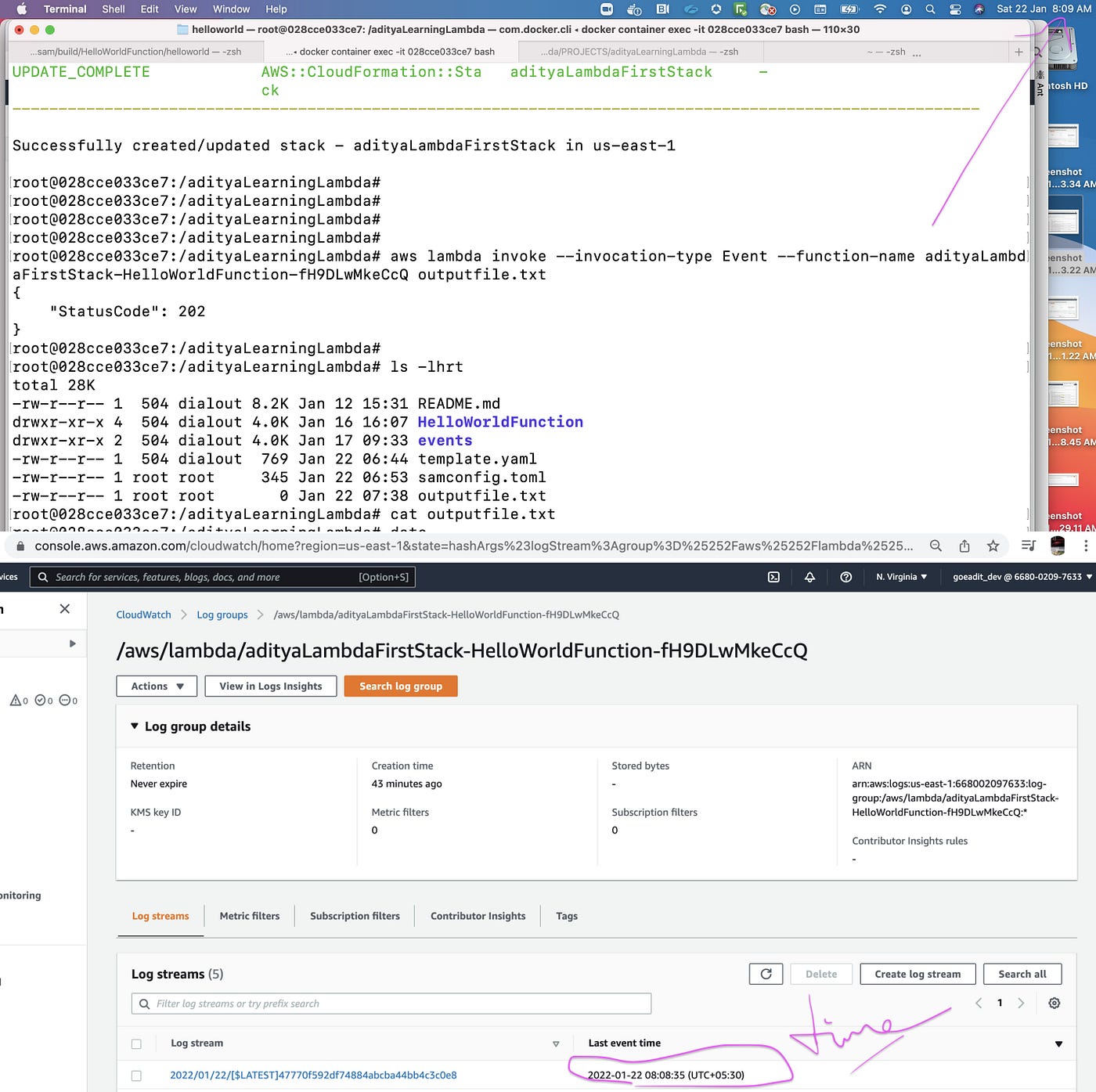1096x1092 pixels.
Task: Check the select-all log streams checkbox
Action: coord(137,1043)
